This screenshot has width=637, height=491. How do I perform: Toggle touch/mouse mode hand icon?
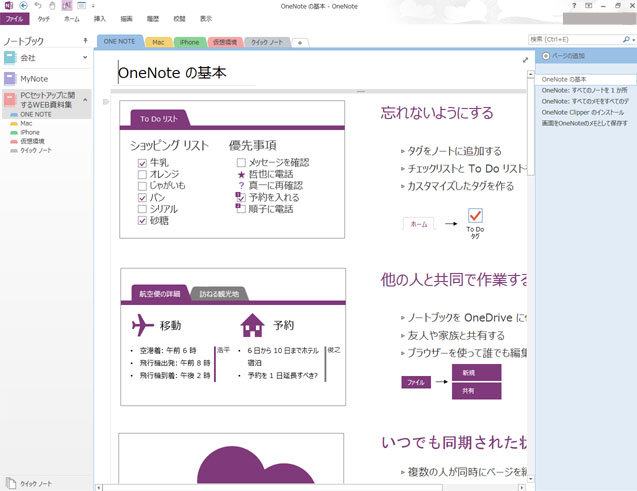click(x=52, y=6)
